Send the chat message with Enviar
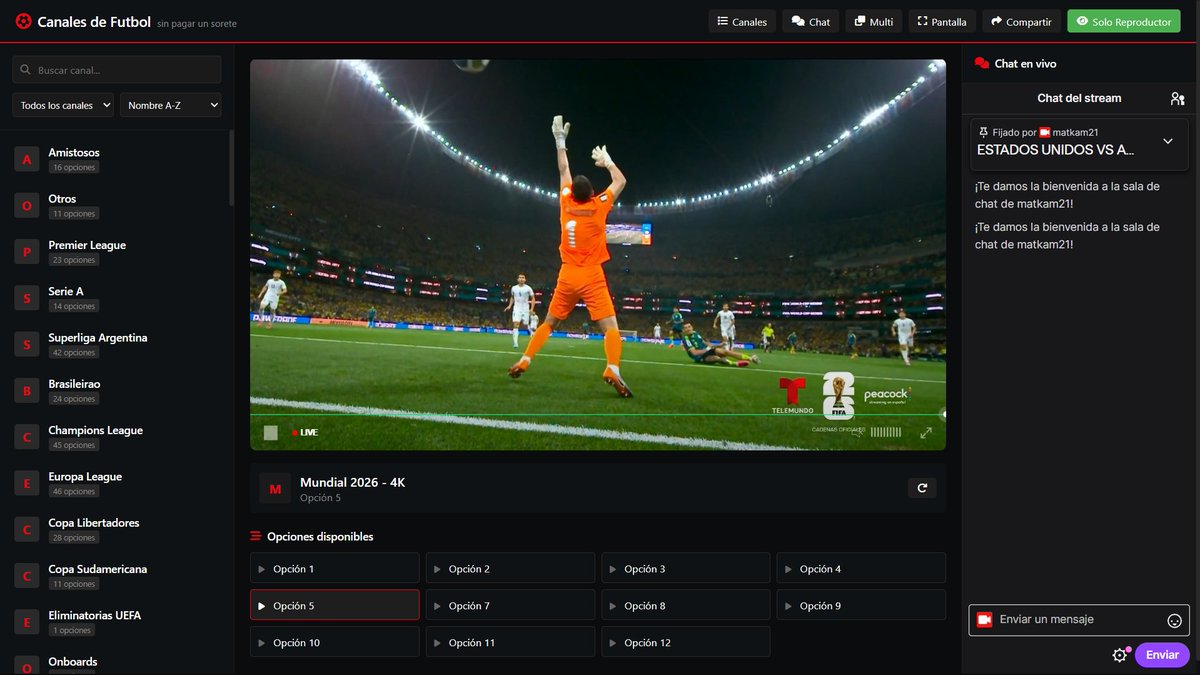 [x=1162, y=655]
